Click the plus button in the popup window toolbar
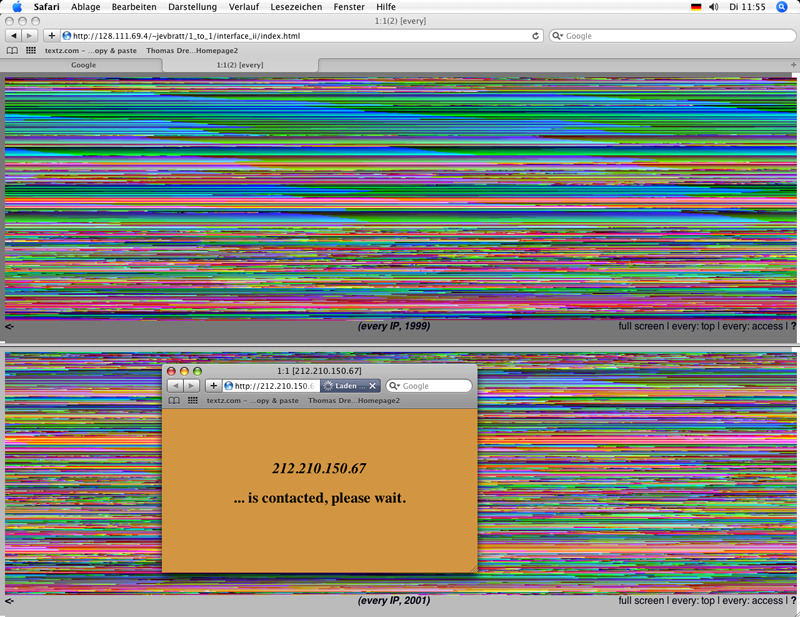This screenshot has height=617, width=800. click(x=213, y=386)
